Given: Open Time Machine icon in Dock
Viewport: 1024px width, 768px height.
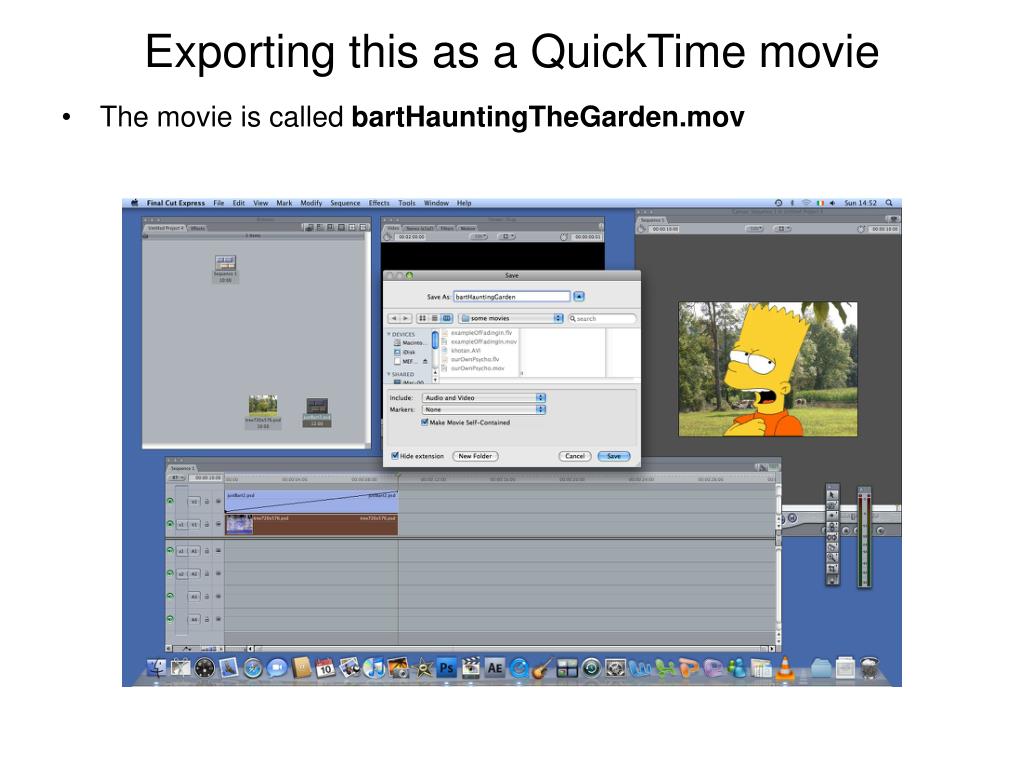Looking at the screenshot, I should click(591, 668).
